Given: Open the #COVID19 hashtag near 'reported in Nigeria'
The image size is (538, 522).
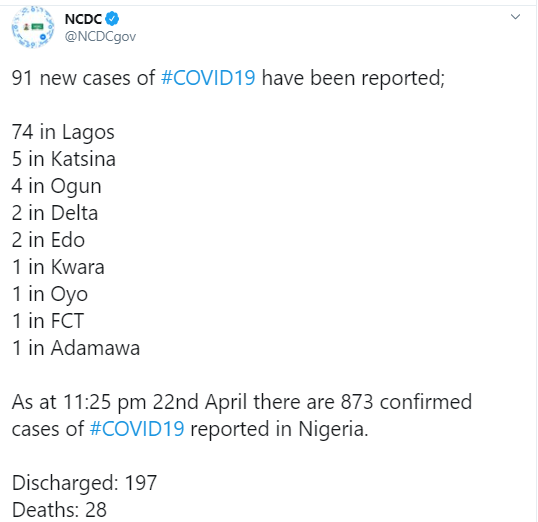Looking at the screenshot, I should pyautogui.click(x=137, y=429).
